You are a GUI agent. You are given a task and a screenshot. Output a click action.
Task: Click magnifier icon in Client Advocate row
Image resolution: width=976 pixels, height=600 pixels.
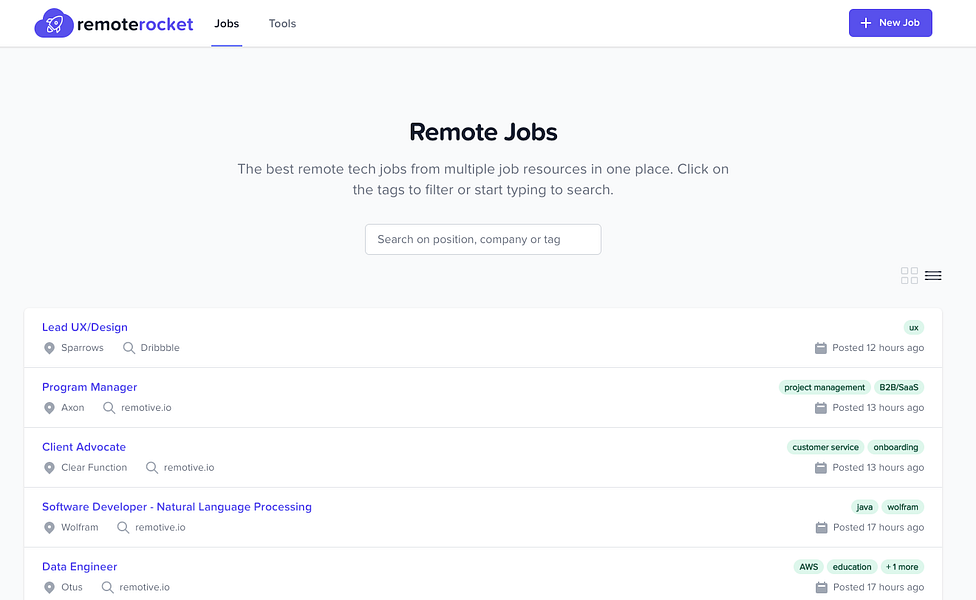(x=152, y=467)
